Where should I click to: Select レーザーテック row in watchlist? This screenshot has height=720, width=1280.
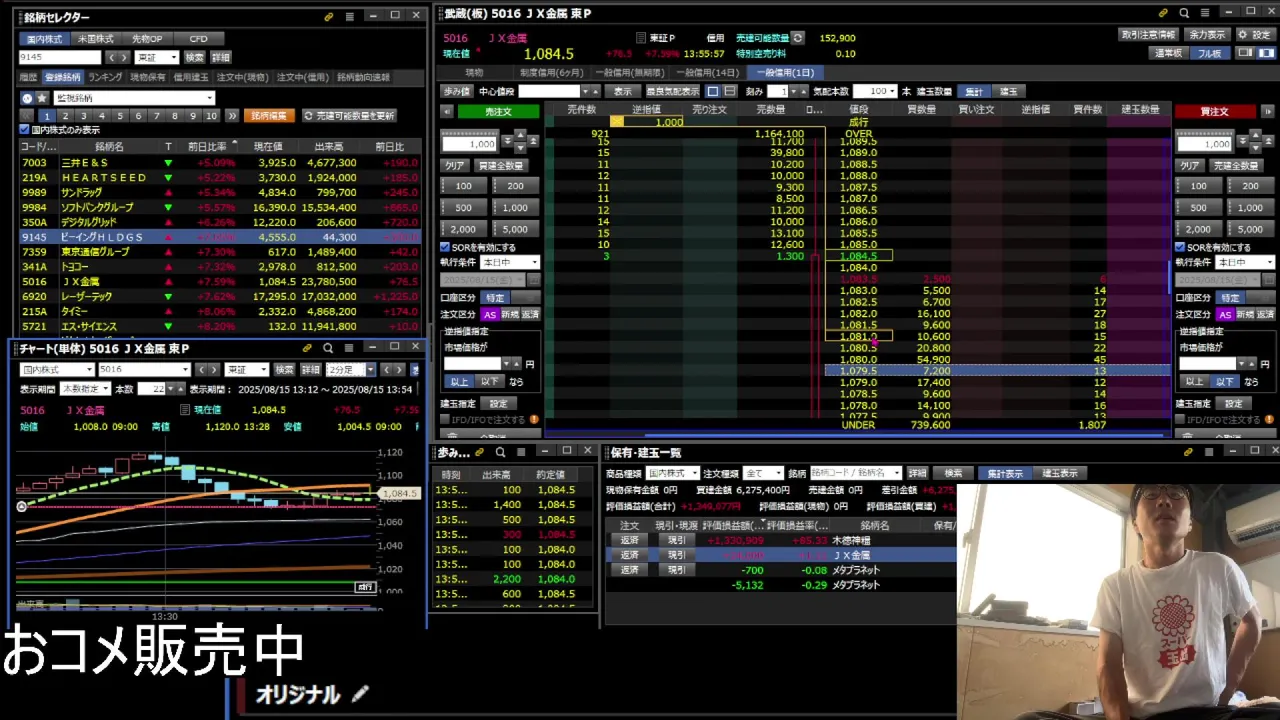click(220, 297)
